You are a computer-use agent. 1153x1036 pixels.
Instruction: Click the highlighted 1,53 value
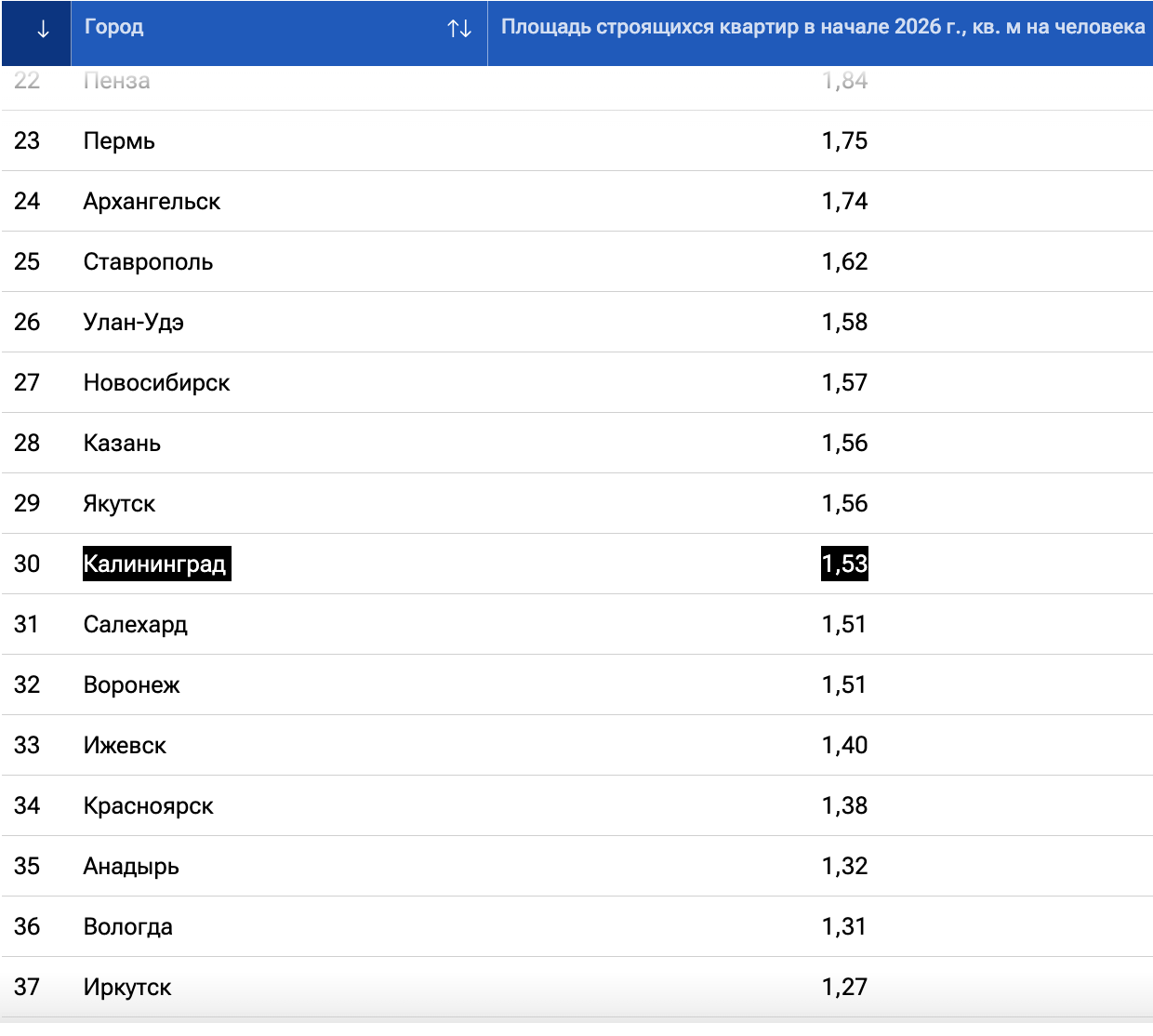coord(844,564)
